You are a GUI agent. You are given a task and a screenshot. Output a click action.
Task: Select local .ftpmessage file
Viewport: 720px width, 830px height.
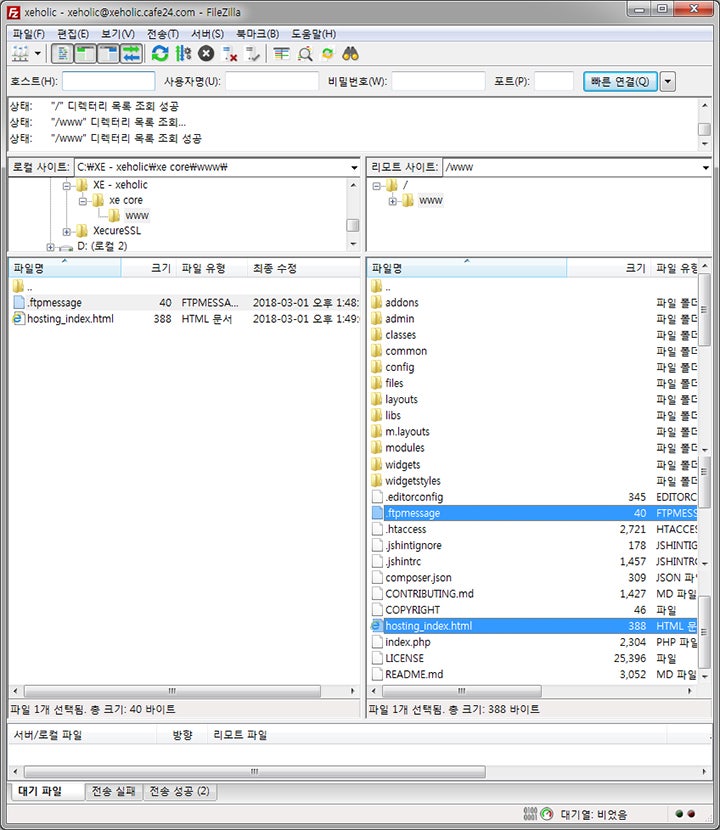tap(184, 302)
